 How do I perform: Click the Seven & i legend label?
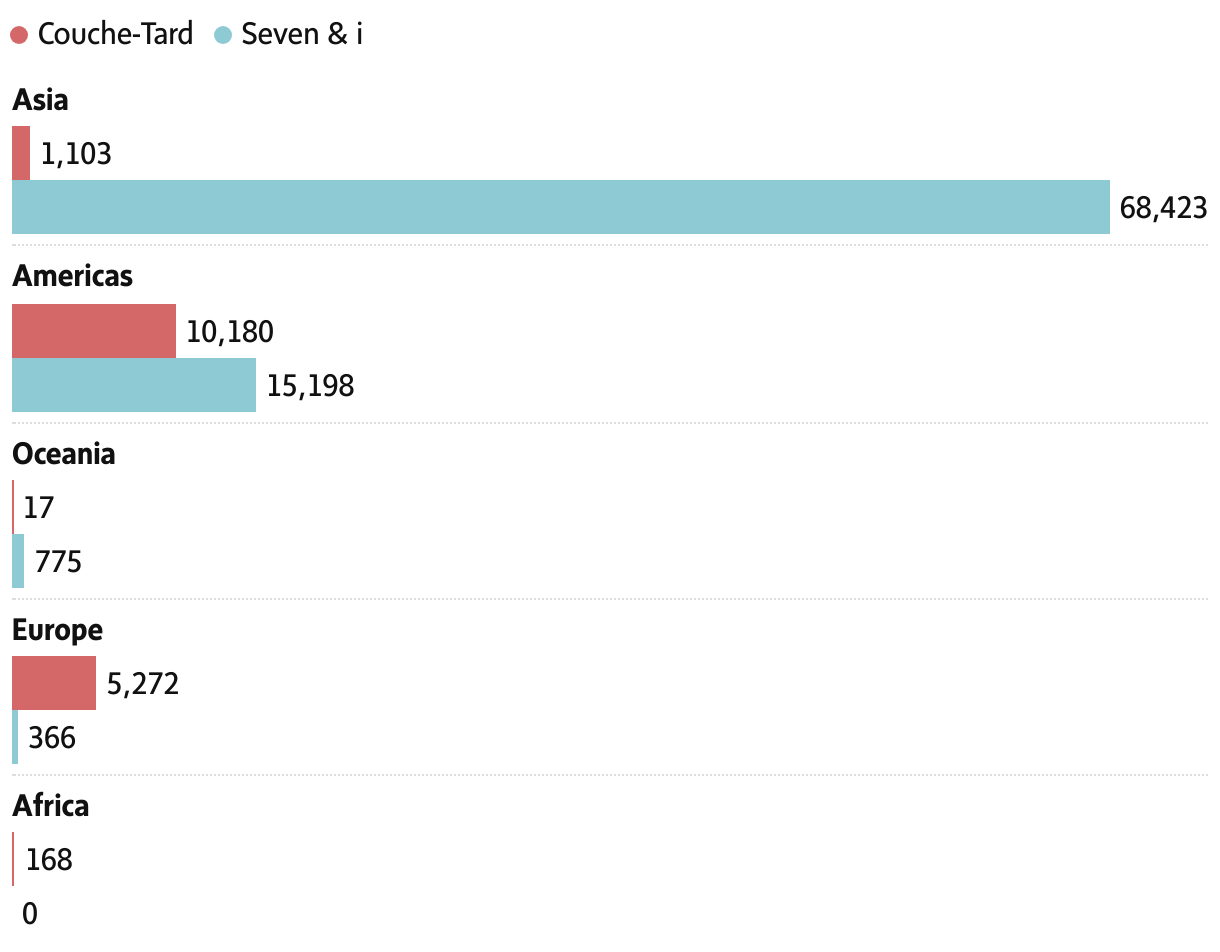[x=302, y=34]
